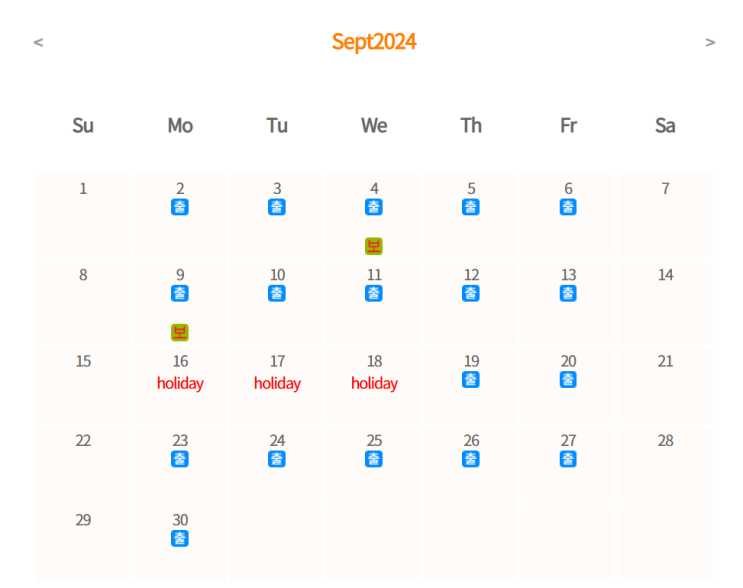Image resolution: width=743 pixels, height=588 pixels.
Task: Click the blue attendance icon on September 27
Action: 568,459
